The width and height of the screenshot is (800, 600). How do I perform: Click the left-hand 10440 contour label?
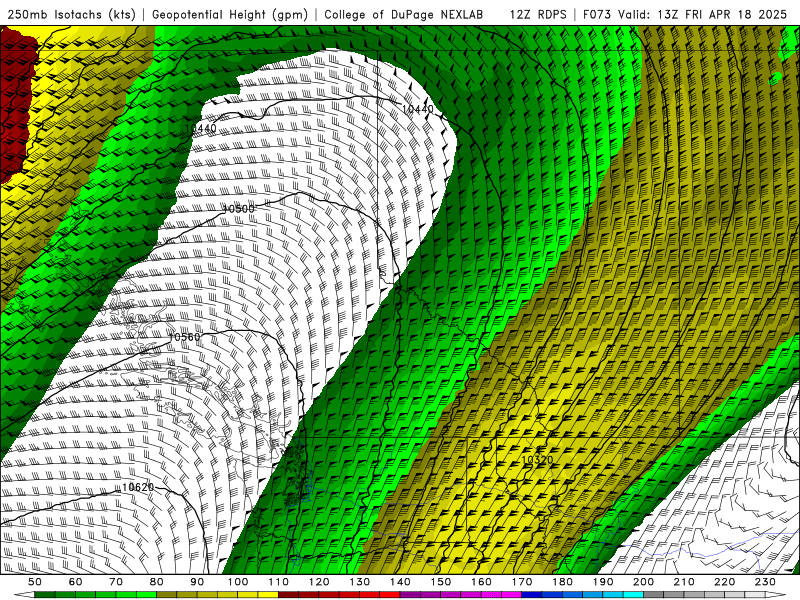(201, 128)
